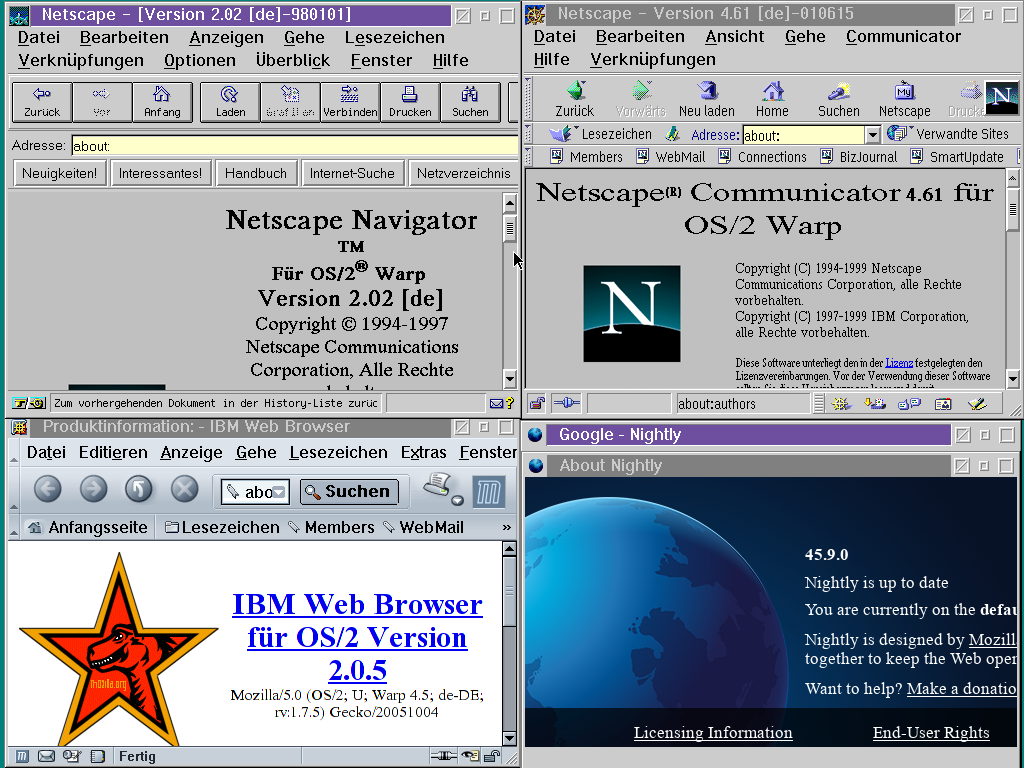Toggle the online/offline plug icon in Netscape 4.61
Screen dimensions: 1024x768
pyautogui.click(x=566, y=404)
